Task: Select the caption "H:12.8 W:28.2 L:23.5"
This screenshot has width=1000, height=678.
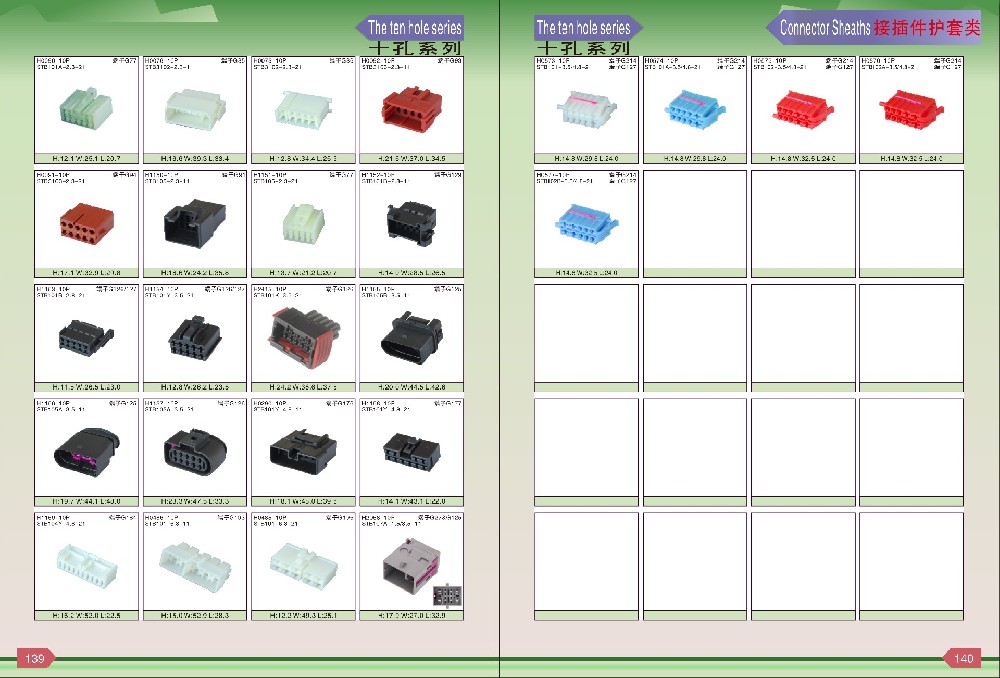Action: click(195, 387)
